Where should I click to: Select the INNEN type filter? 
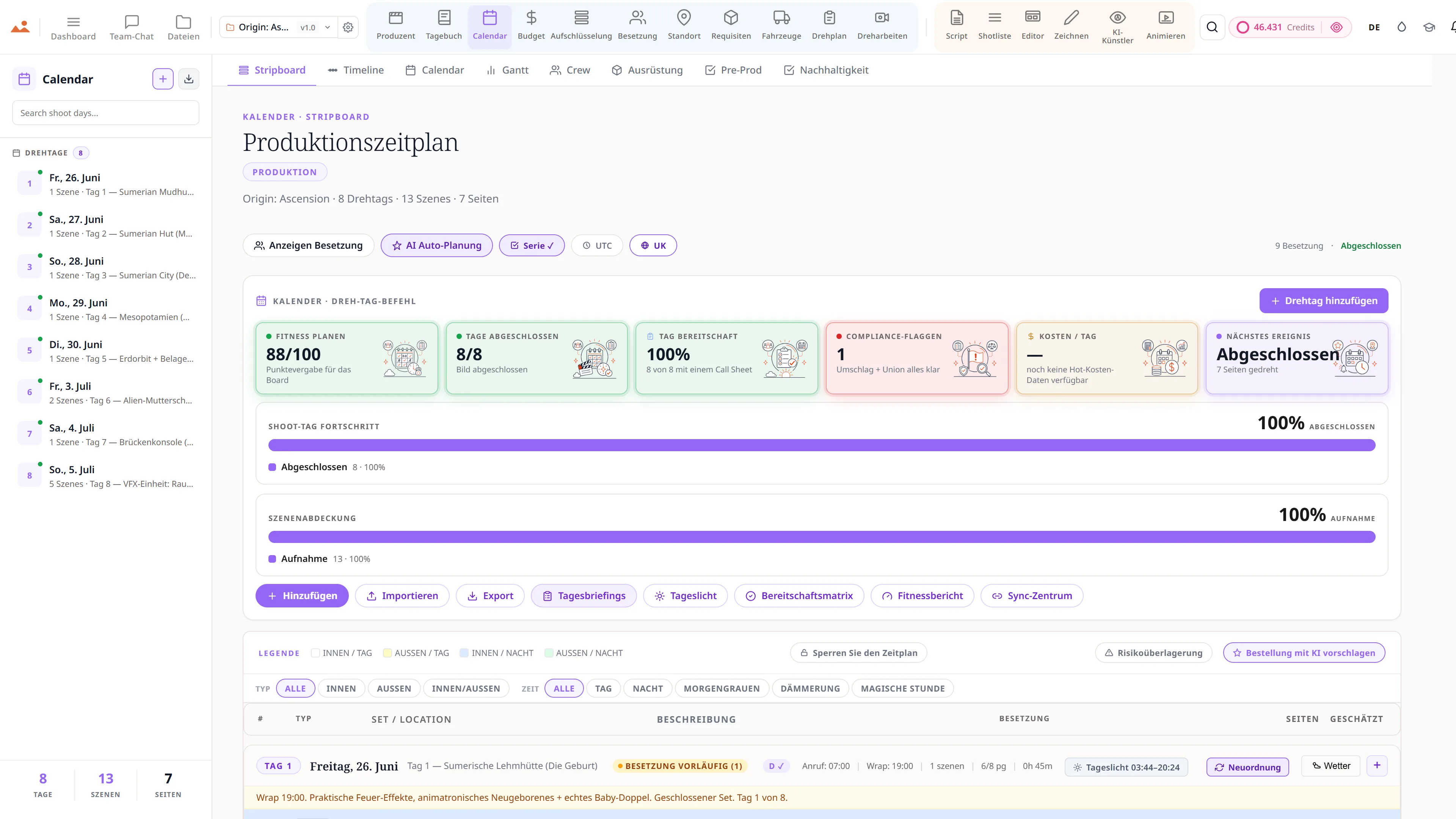click(x=341, y=689)
